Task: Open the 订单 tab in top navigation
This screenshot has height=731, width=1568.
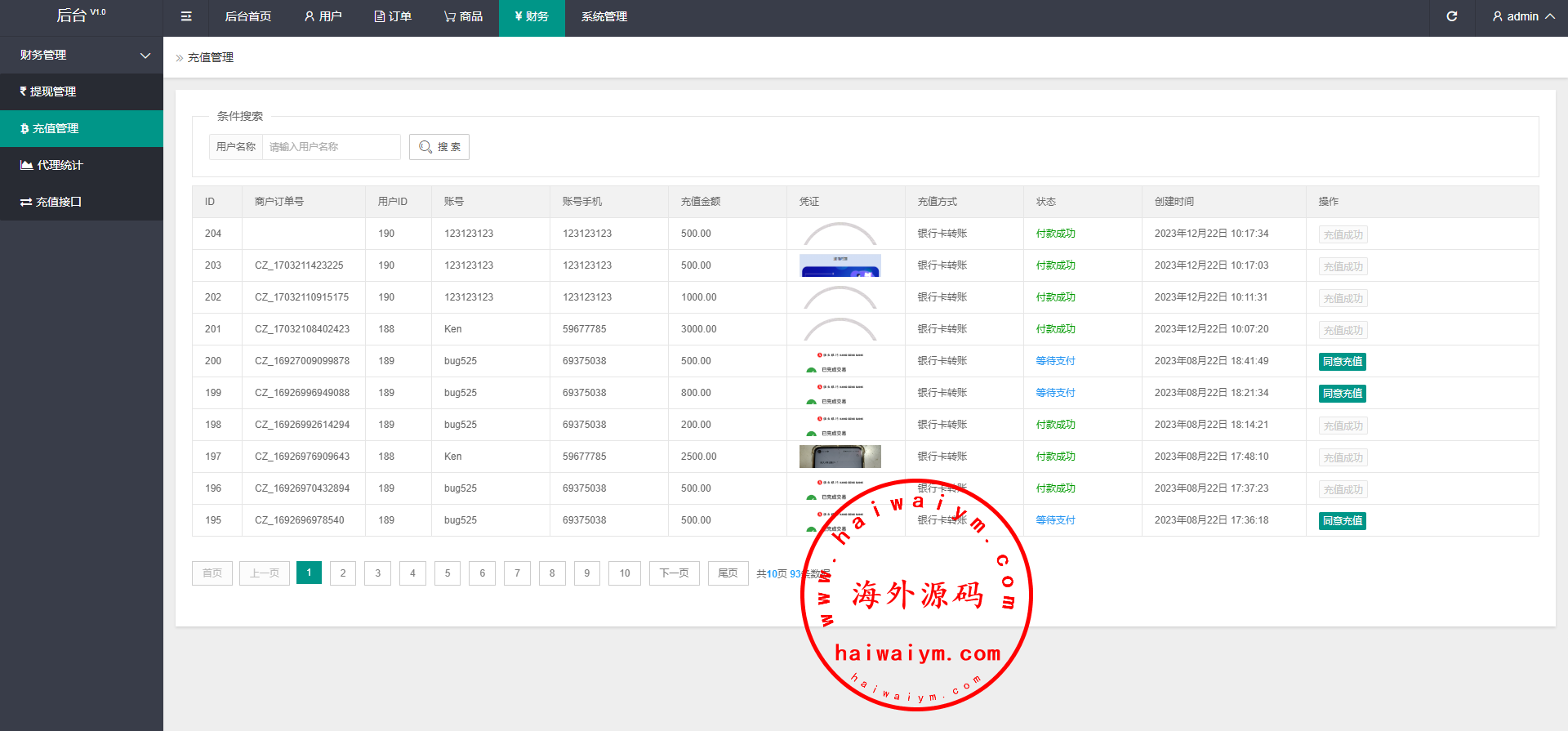Action: coord(393,16)
